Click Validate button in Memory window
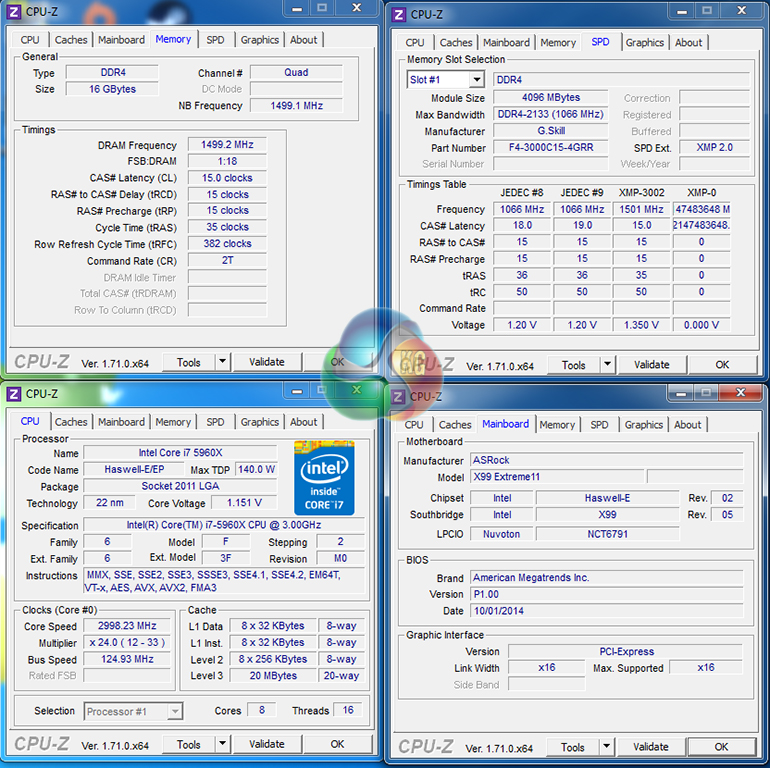This screenshot has width=770, height=768. coord(267,362)
